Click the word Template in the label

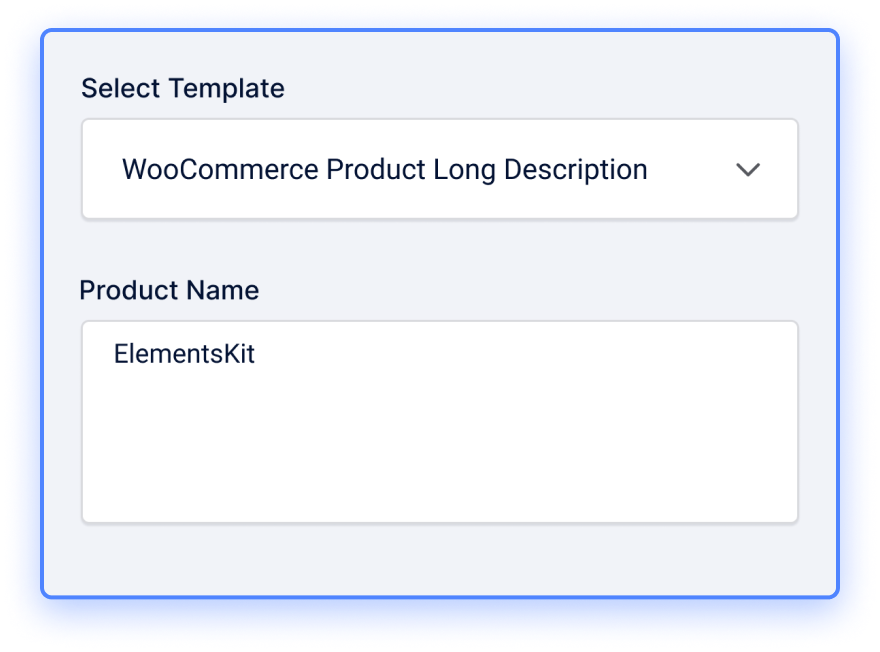click(x=227, y=89)
